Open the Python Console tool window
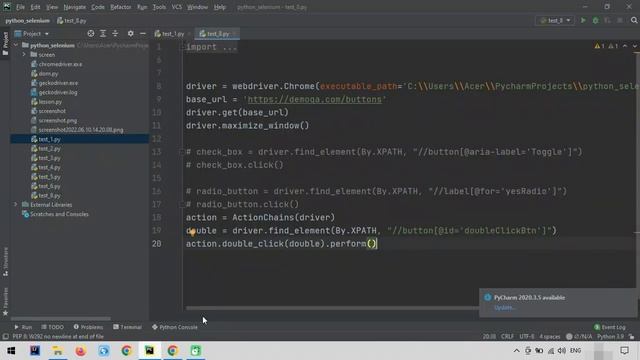 [x=175, y=327]
